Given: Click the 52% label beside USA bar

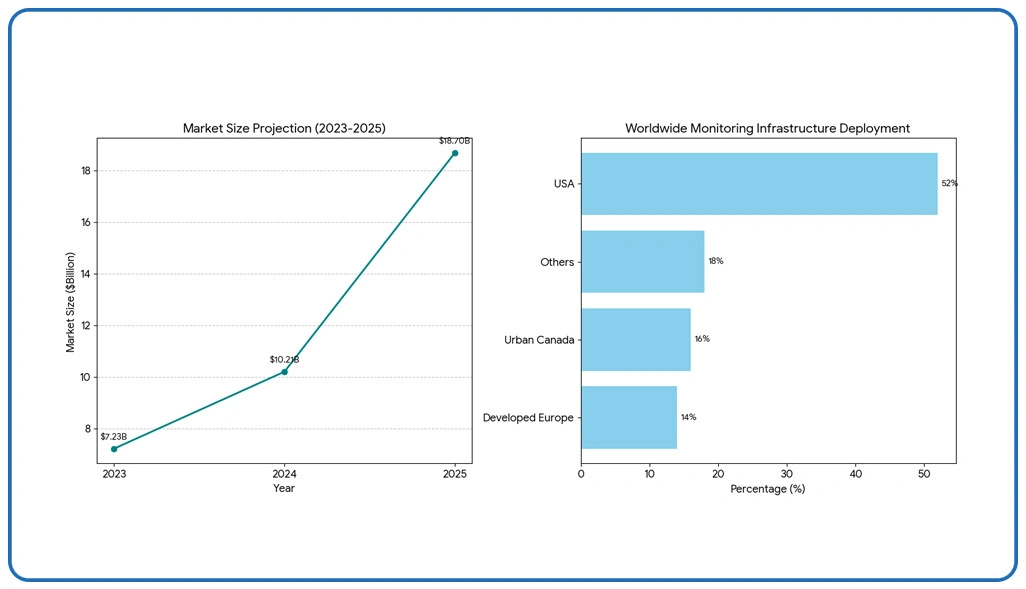Looking at the screenshot, I should point(949,184).
